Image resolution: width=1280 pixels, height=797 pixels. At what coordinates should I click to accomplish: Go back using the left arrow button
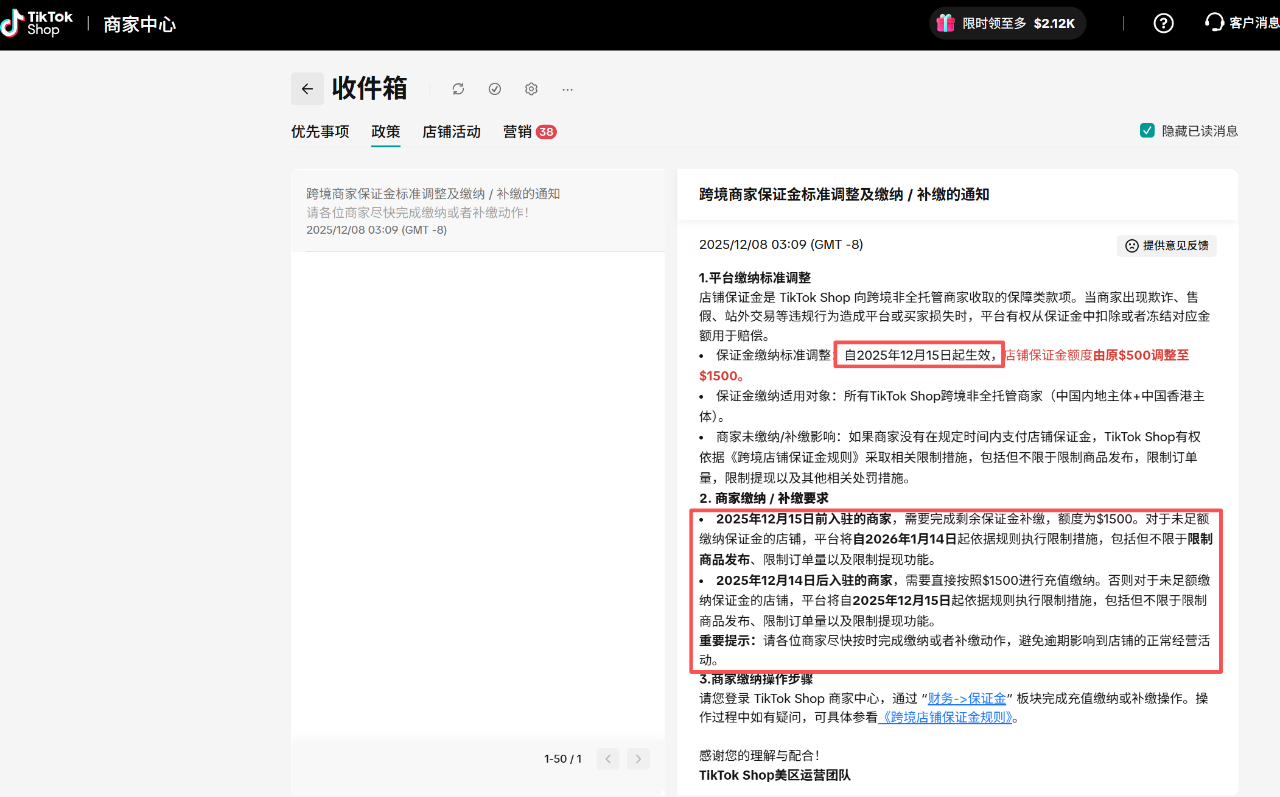point(307,89)
